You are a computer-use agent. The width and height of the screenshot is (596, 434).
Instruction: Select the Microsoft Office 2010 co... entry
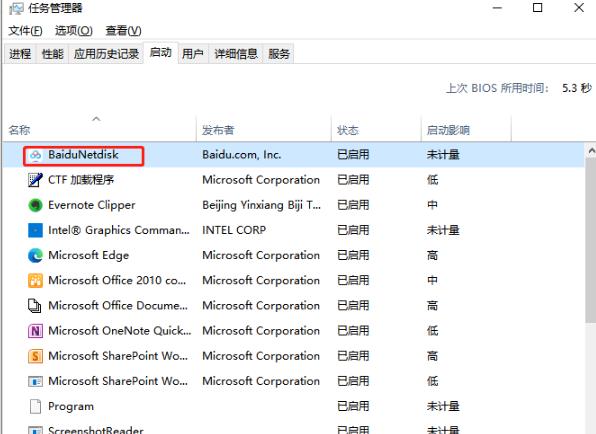tap(117, 280)
